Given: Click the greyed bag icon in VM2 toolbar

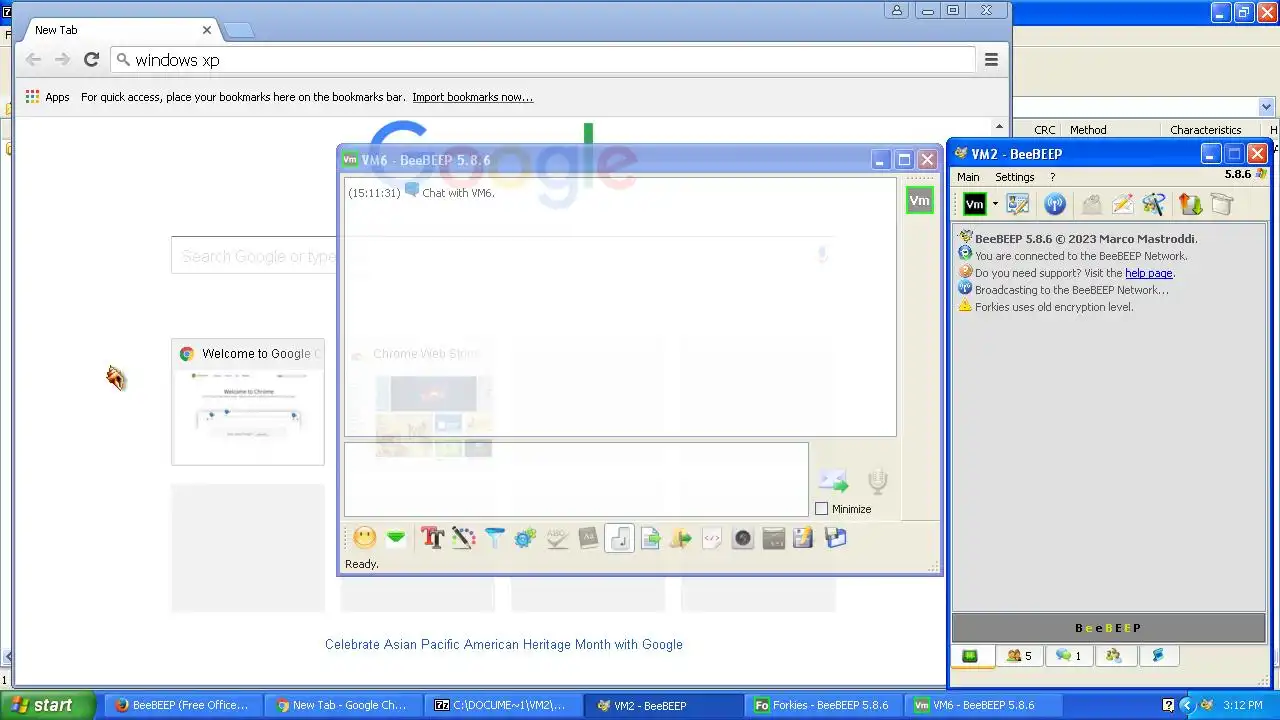Looking at the screenshot, I should pos(1091,204).
